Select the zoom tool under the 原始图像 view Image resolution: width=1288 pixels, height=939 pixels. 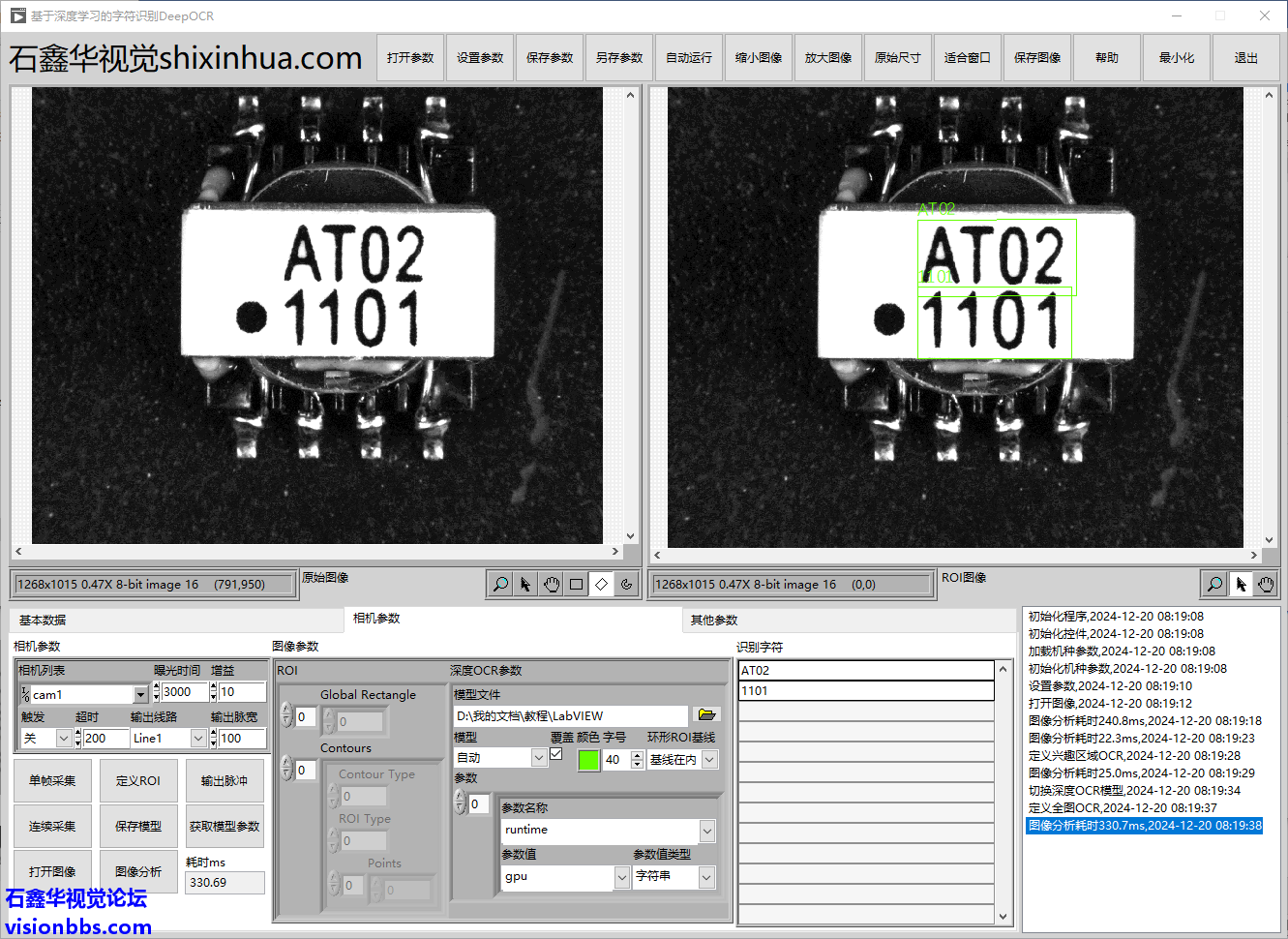click(500, 584)
